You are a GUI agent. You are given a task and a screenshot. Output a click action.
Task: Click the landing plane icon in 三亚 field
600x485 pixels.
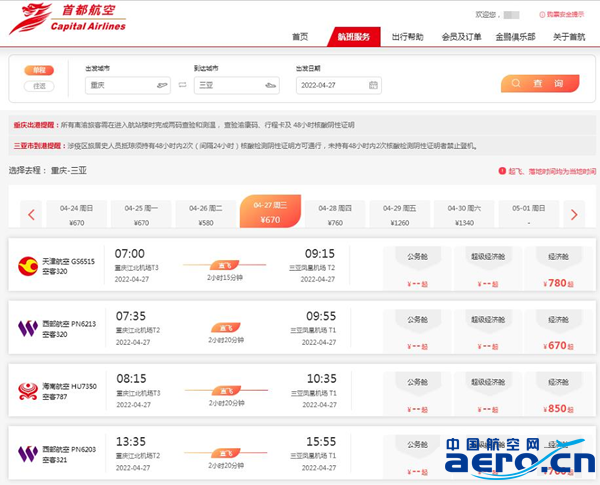point(271,85)
